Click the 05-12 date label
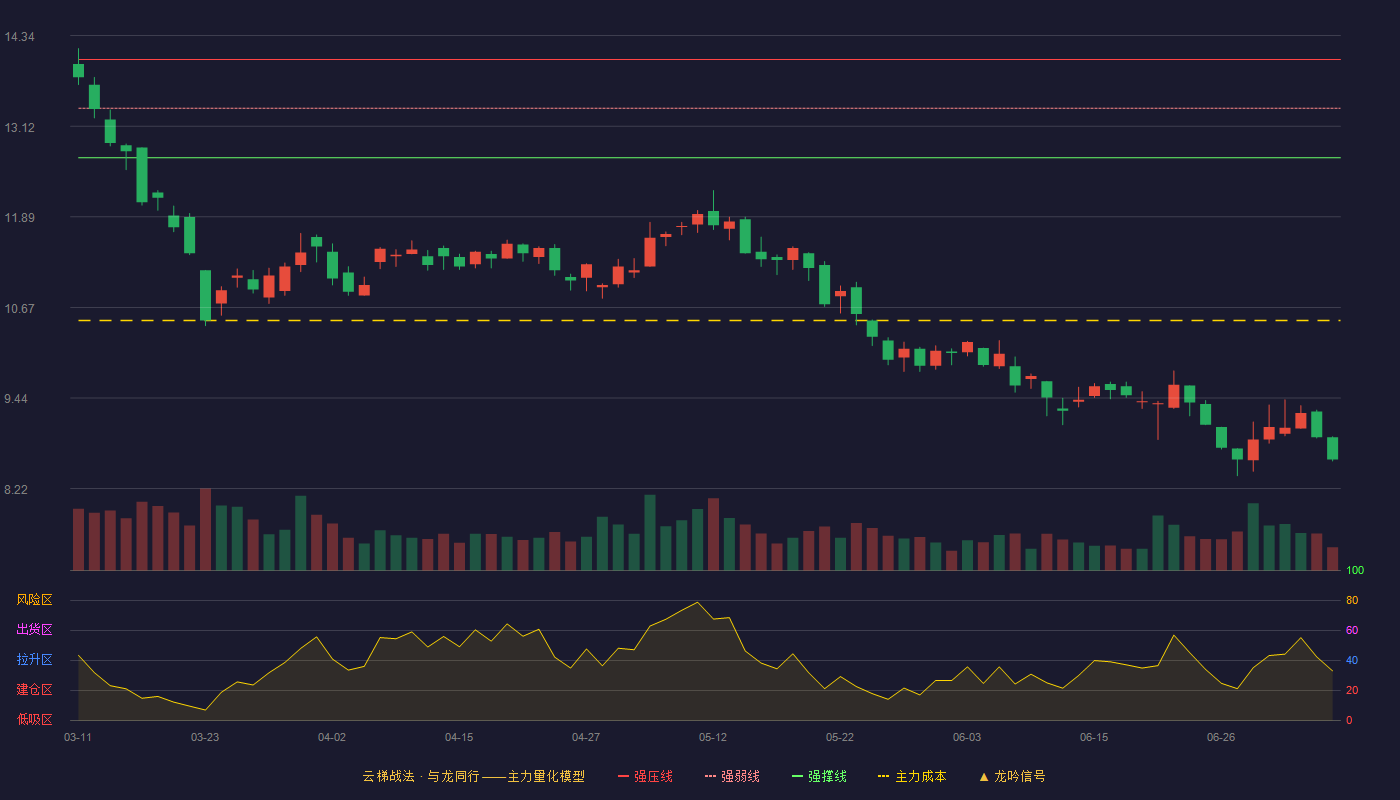Screen dimensions: 1400x800 point(713,737)
